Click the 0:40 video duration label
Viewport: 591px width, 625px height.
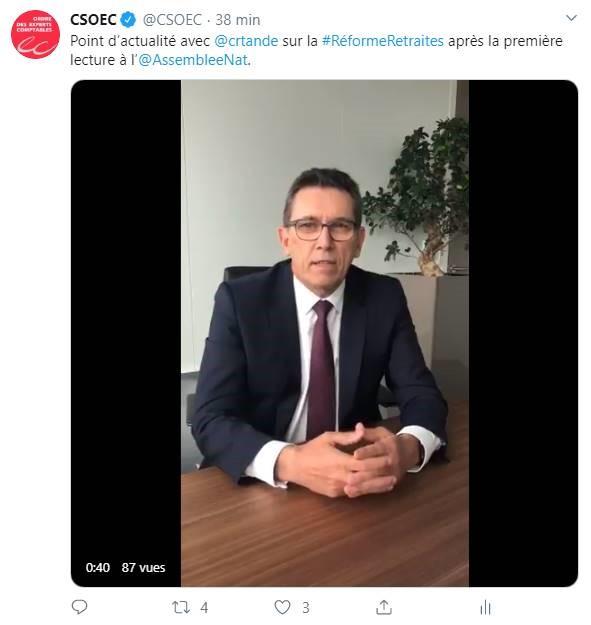(98, 567)
